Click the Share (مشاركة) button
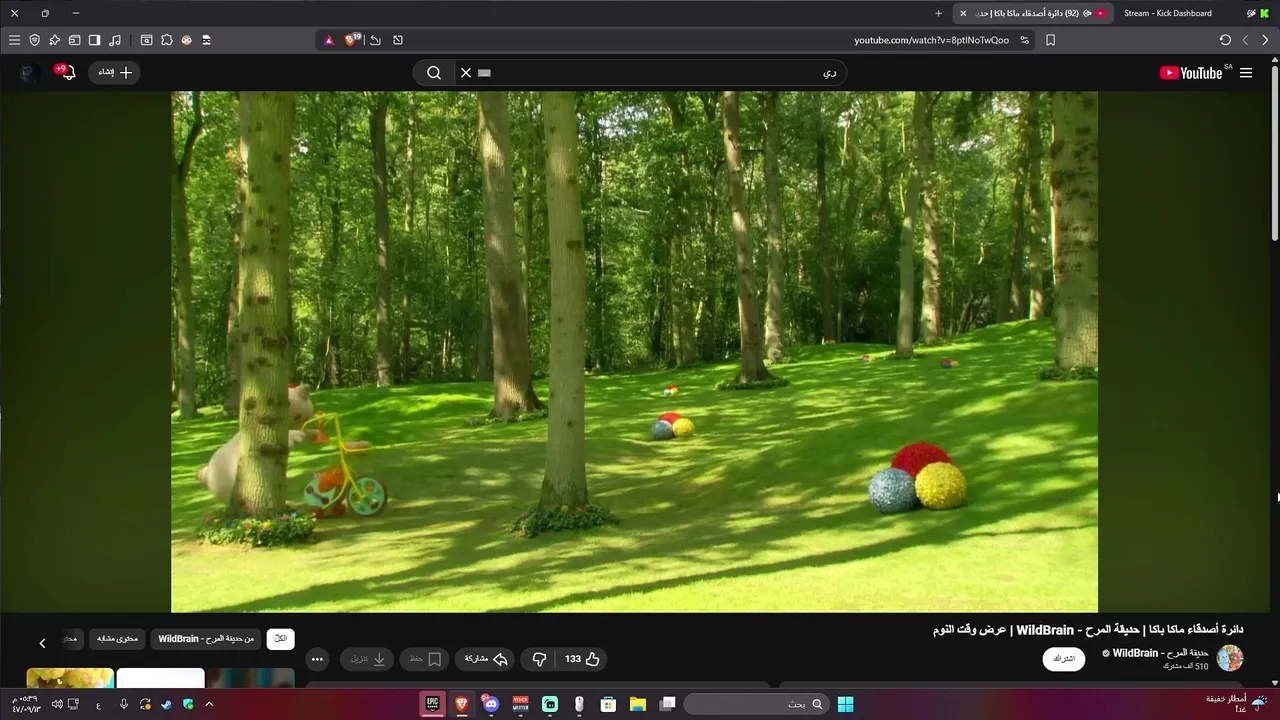 click(486, 659)
